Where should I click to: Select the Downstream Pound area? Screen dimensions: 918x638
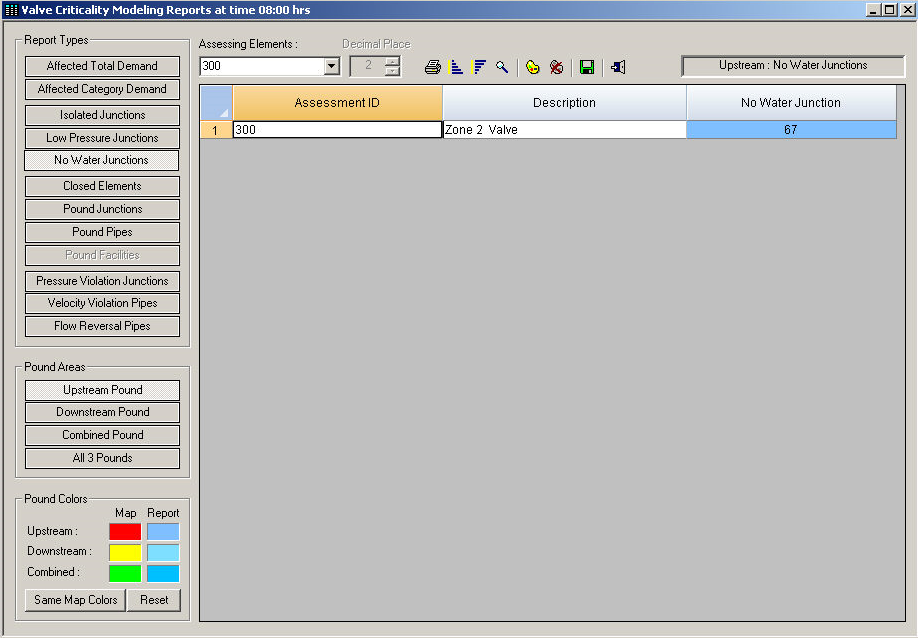[x=102, y=412]
